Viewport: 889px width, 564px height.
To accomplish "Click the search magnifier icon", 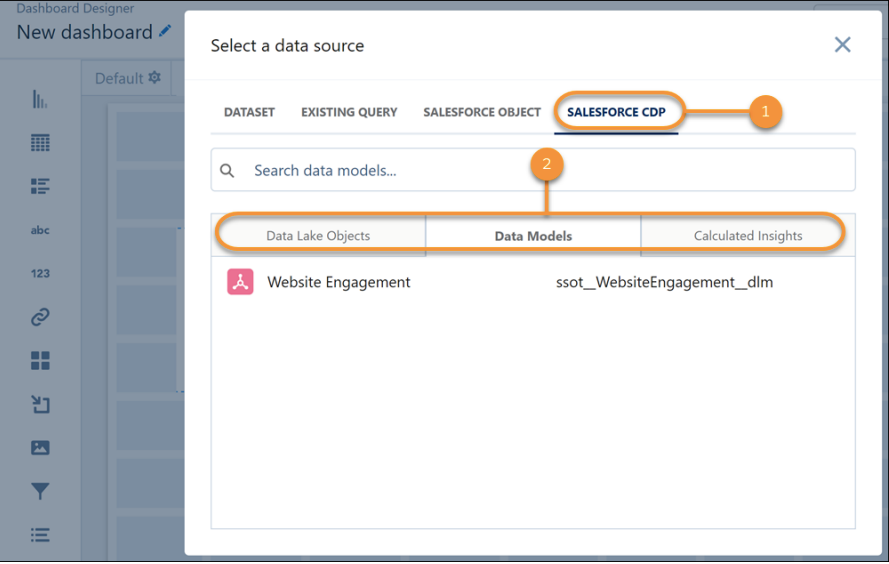I will 227,170.
